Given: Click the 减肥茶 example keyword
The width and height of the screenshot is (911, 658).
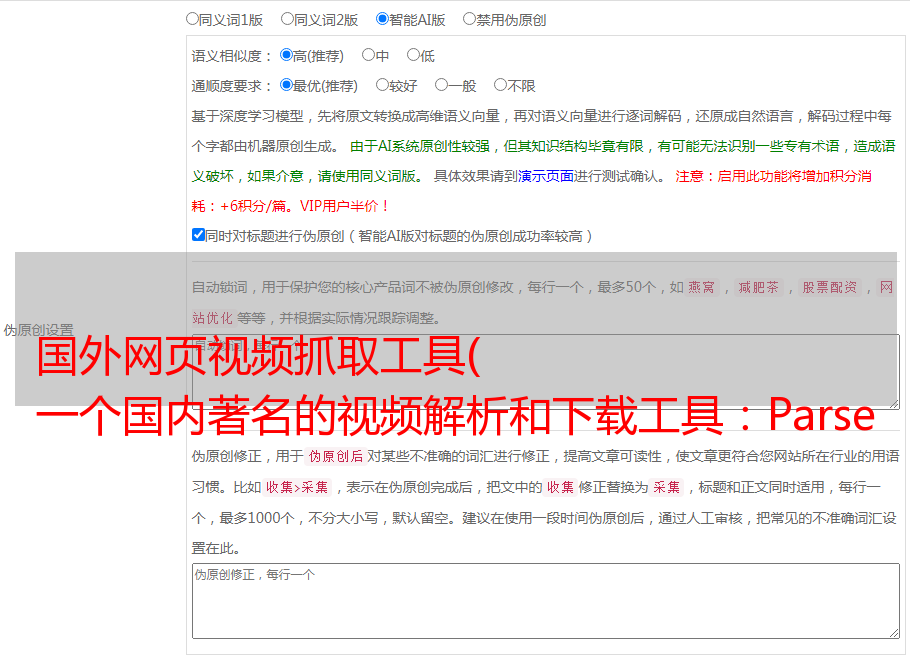Looking at the screenshot, I should coord(758,287).
